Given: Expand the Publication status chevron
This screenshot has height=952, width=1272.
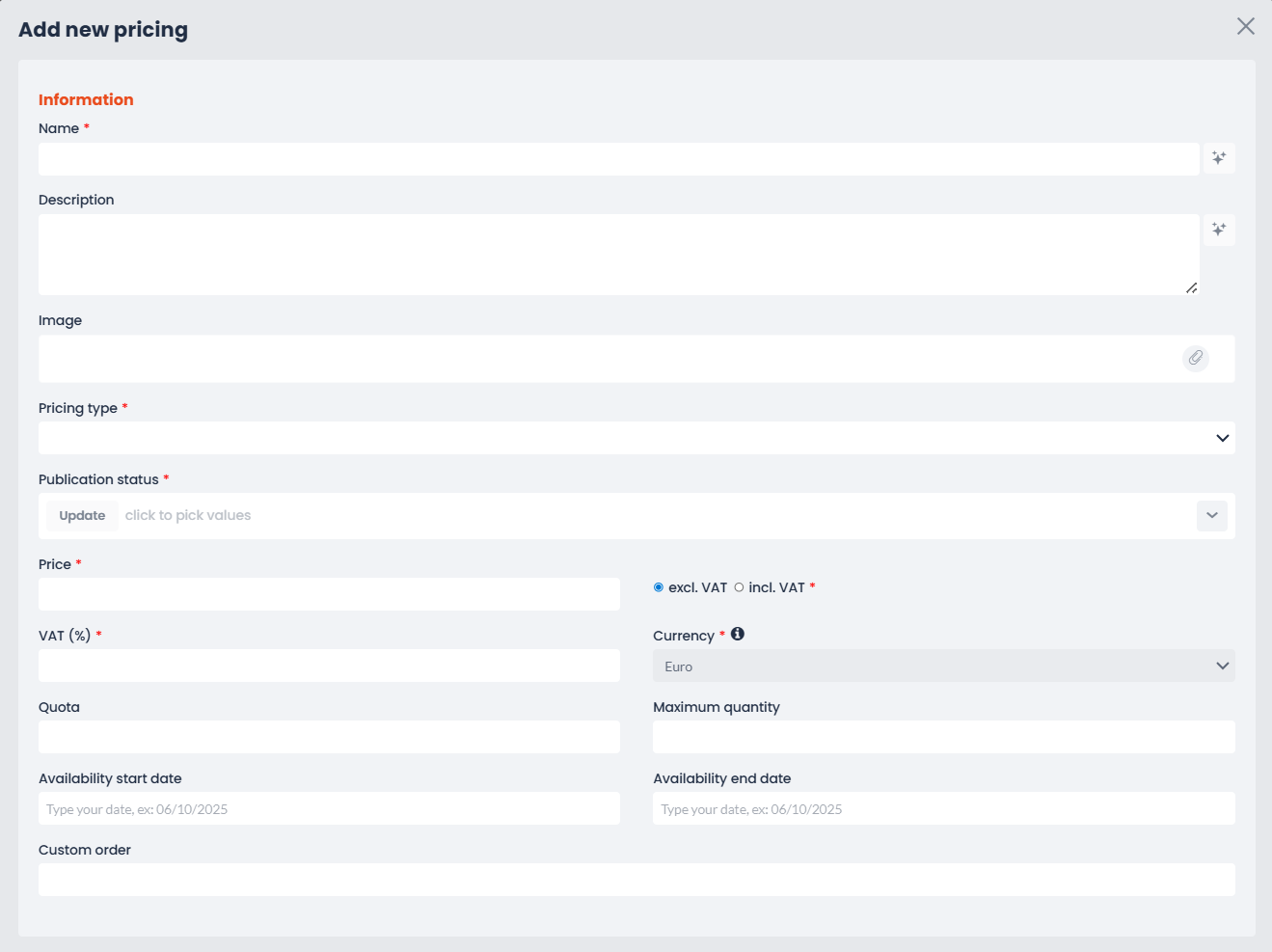Looking at the screenshot, I should click(x=1211, y=515).
